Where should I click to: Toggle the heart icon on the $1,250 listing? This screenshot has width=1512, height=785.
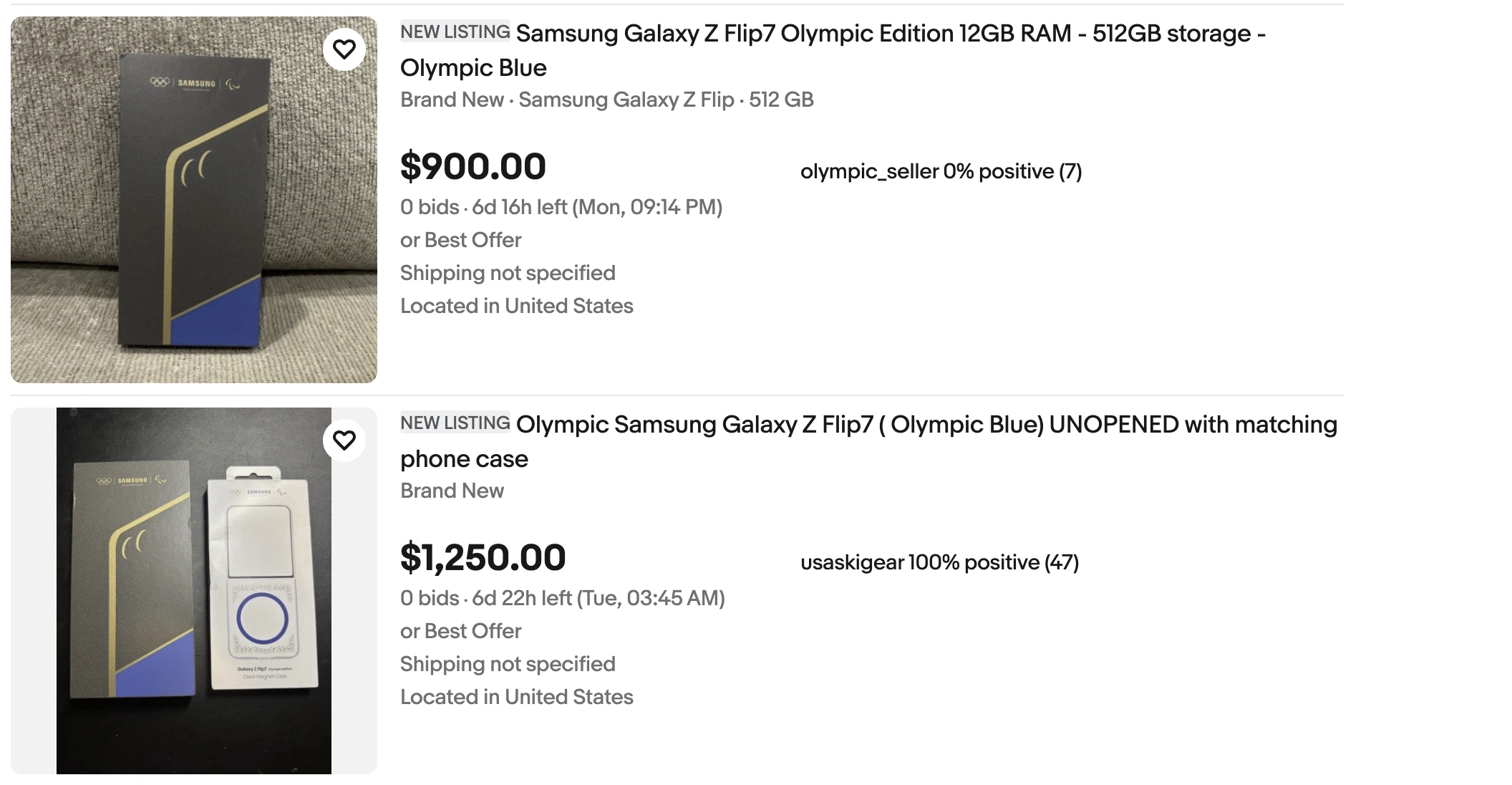(344, 440)
